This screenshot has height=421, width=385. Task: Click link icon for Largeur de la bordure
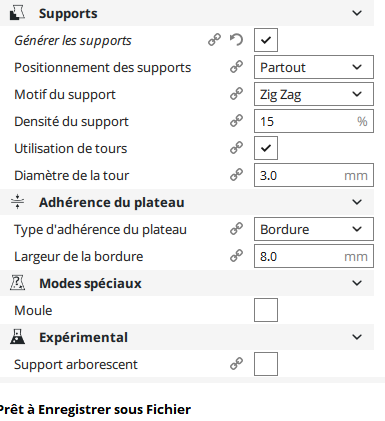[236, 256]
